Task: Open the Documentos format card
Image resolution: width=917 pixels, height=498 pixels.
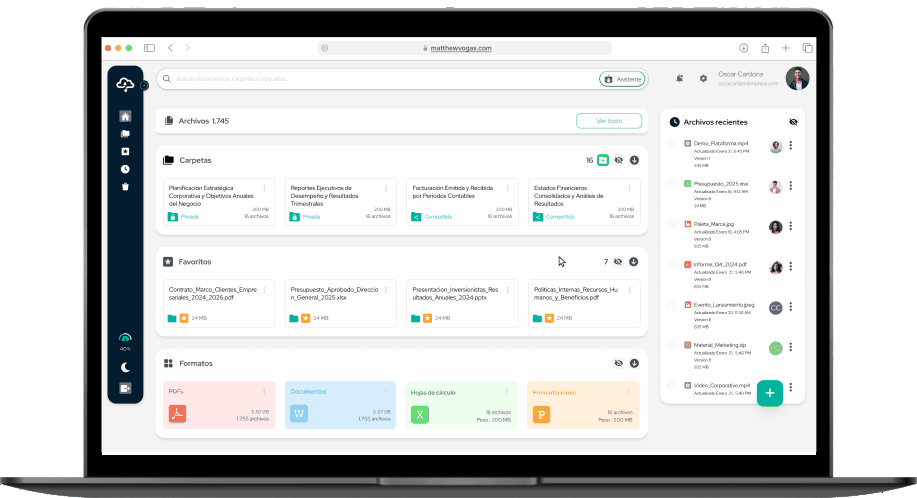Action: (340, 405)
